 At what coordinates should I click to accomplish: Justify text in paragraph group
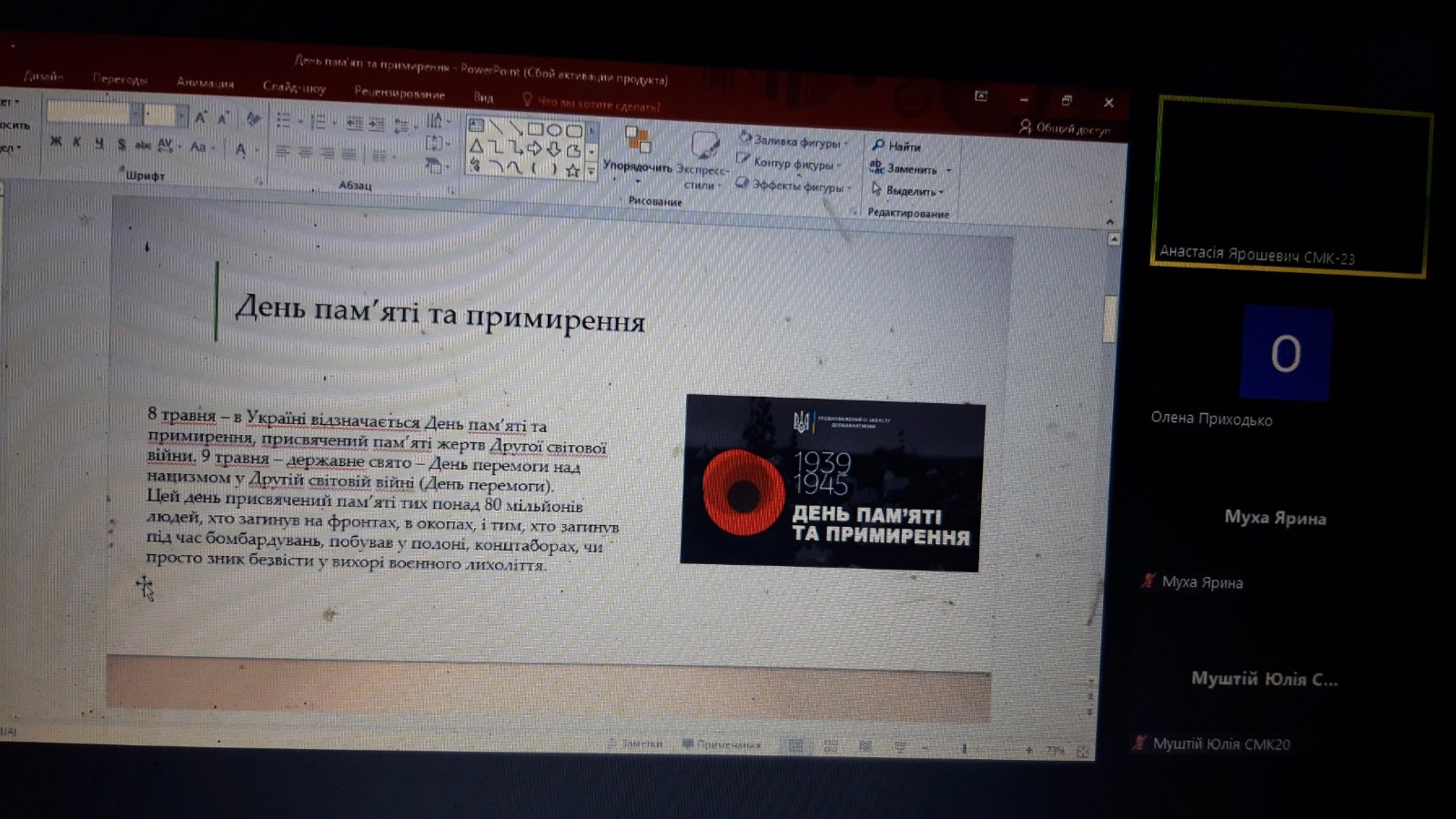point(349,155)
